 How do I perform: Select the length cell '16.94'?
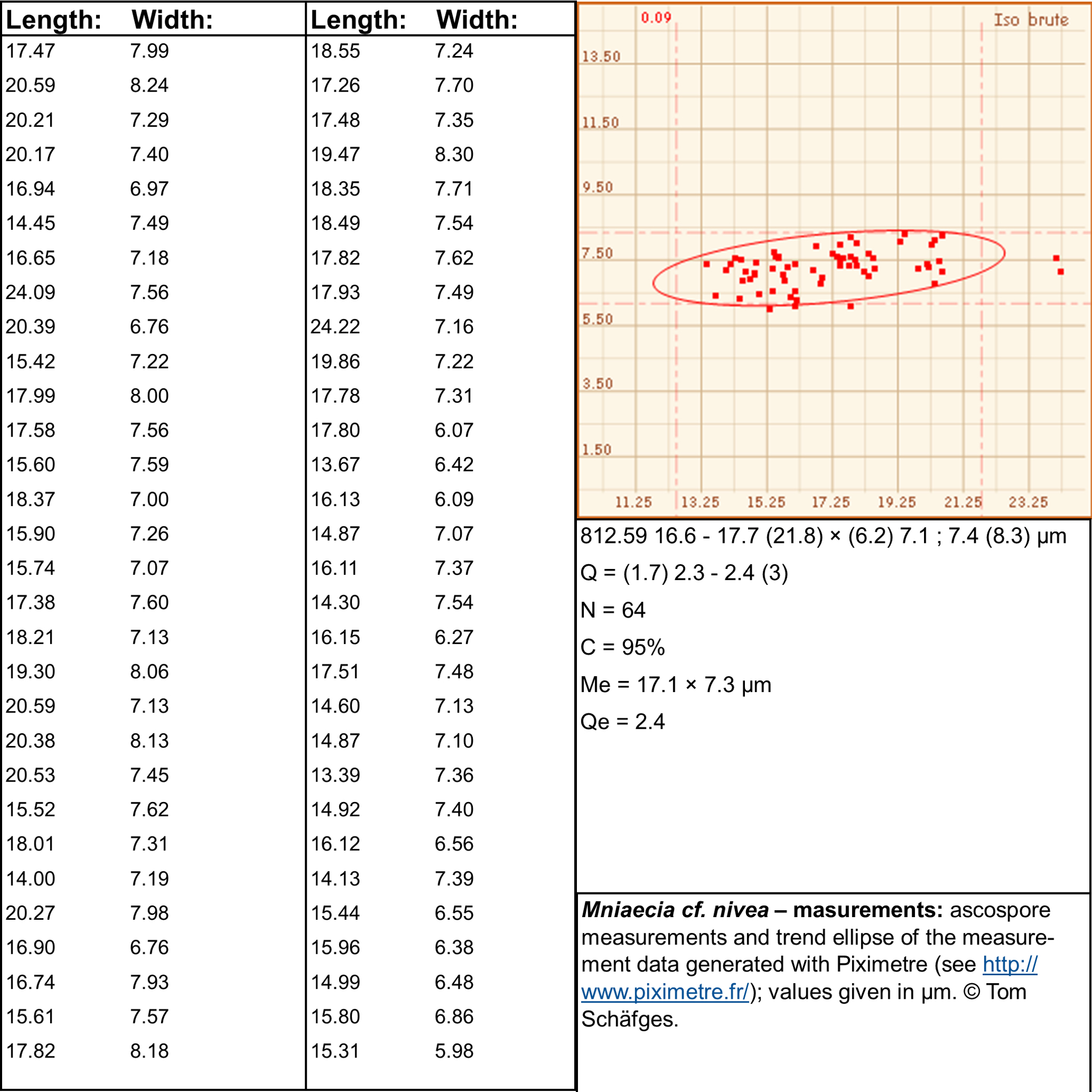[x=30, y=189]
